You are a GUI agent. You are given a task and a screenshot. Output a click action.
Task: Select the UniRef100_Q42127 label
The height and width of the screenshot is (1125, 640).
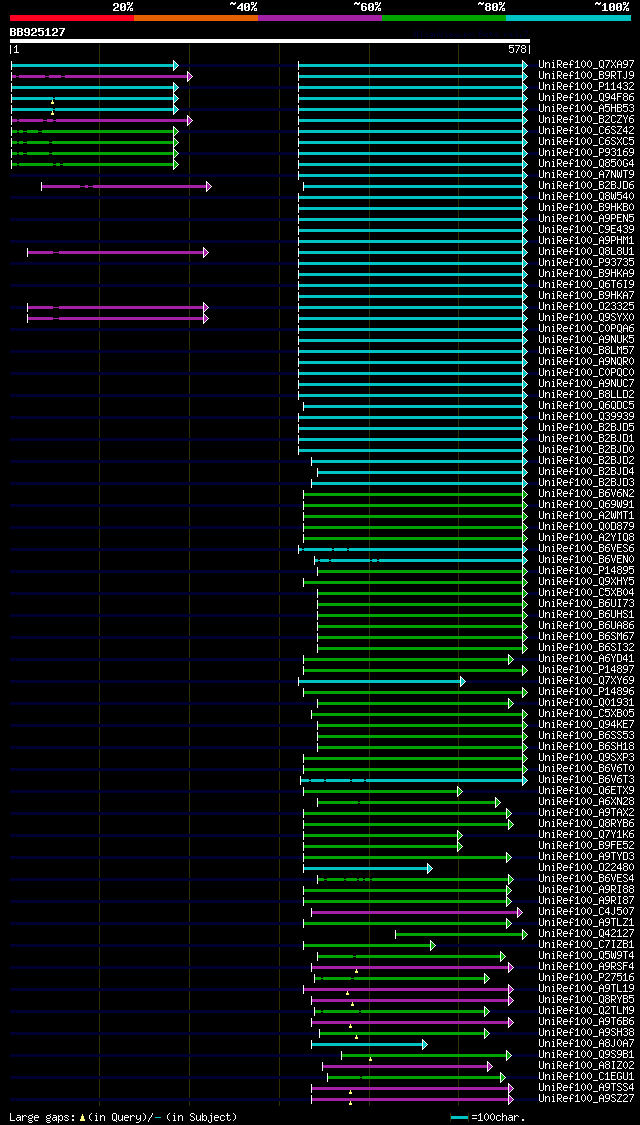click(586, 933)
